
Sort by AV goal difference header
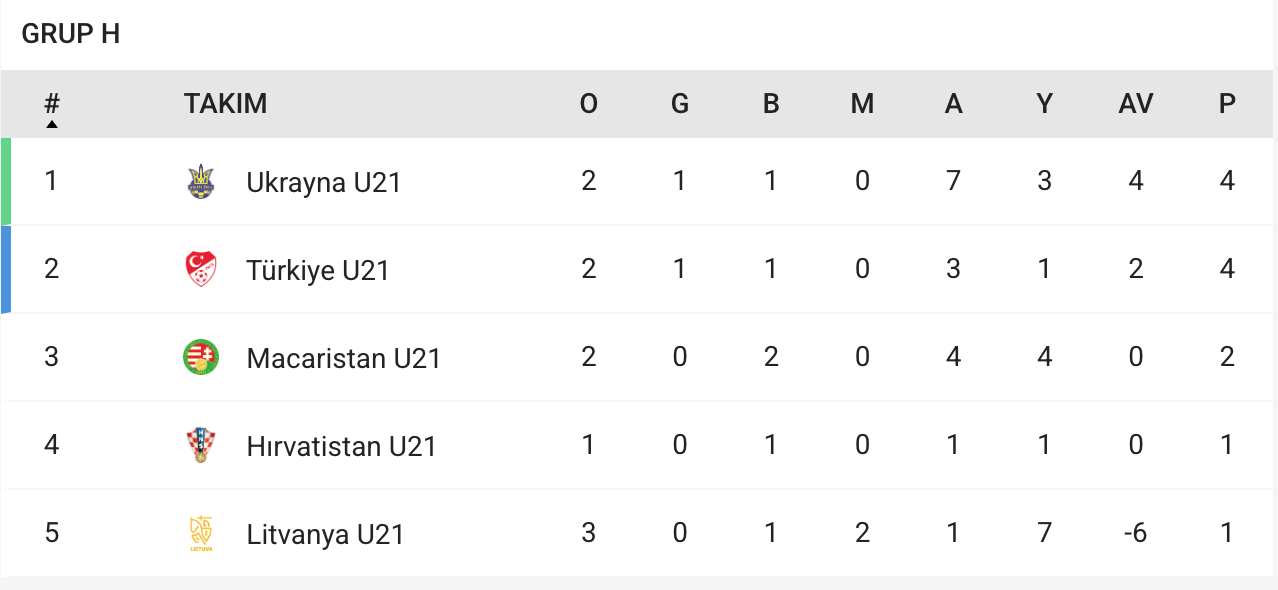click(x=1136, y=104)
